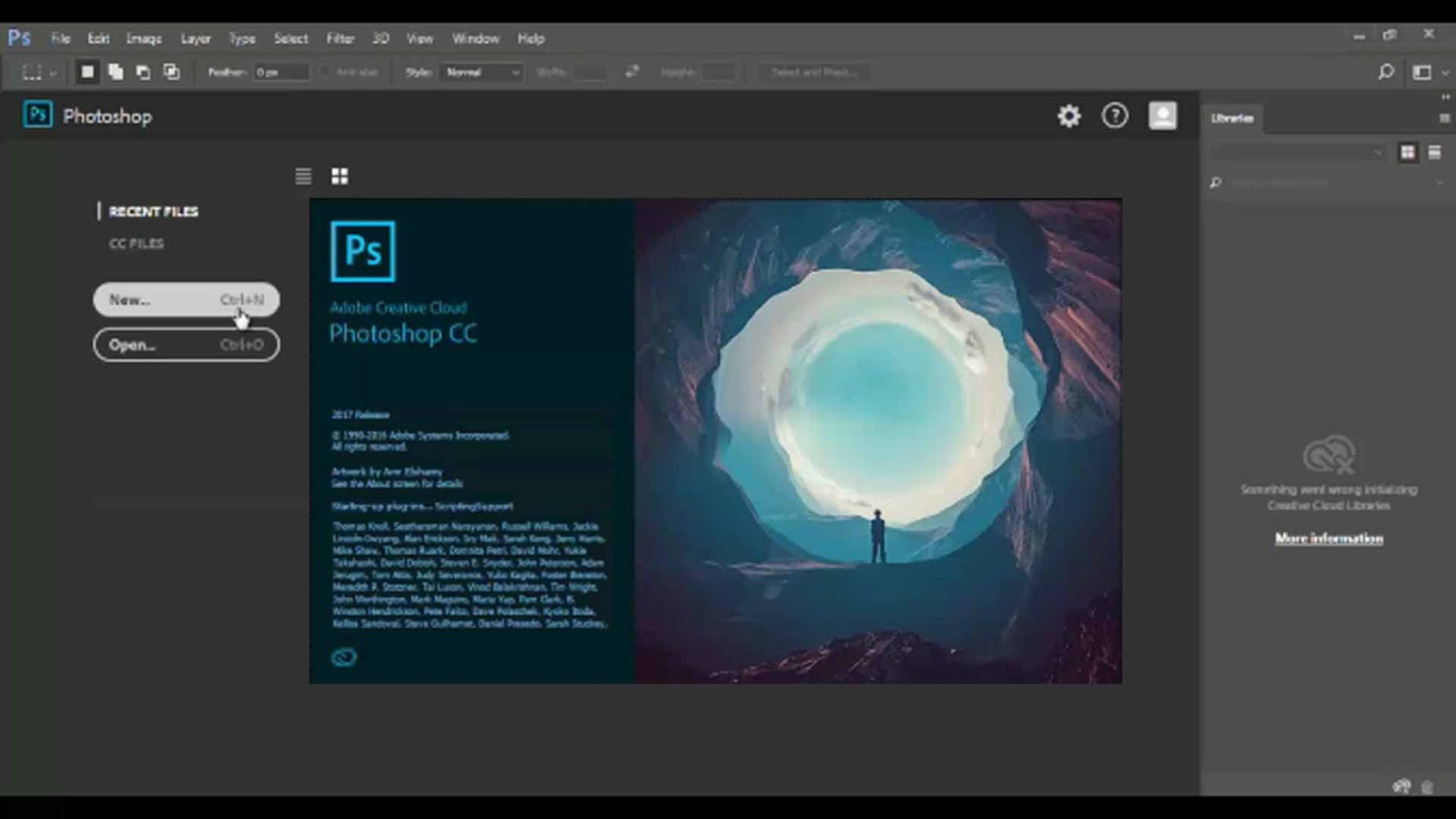Minimize the Photoshop window
Screen dimensions: 1456x819
click(1359, 36)
